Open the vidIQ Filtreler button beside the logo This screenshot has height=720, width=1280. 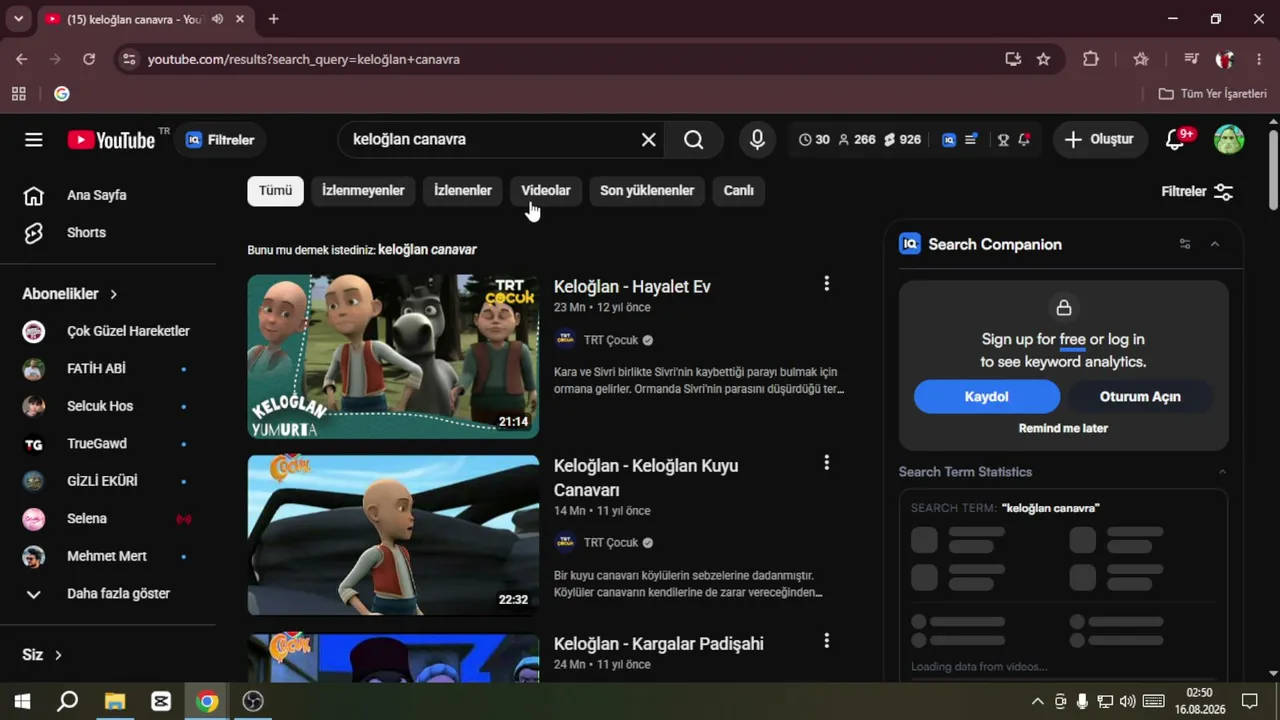pos(220,140)
